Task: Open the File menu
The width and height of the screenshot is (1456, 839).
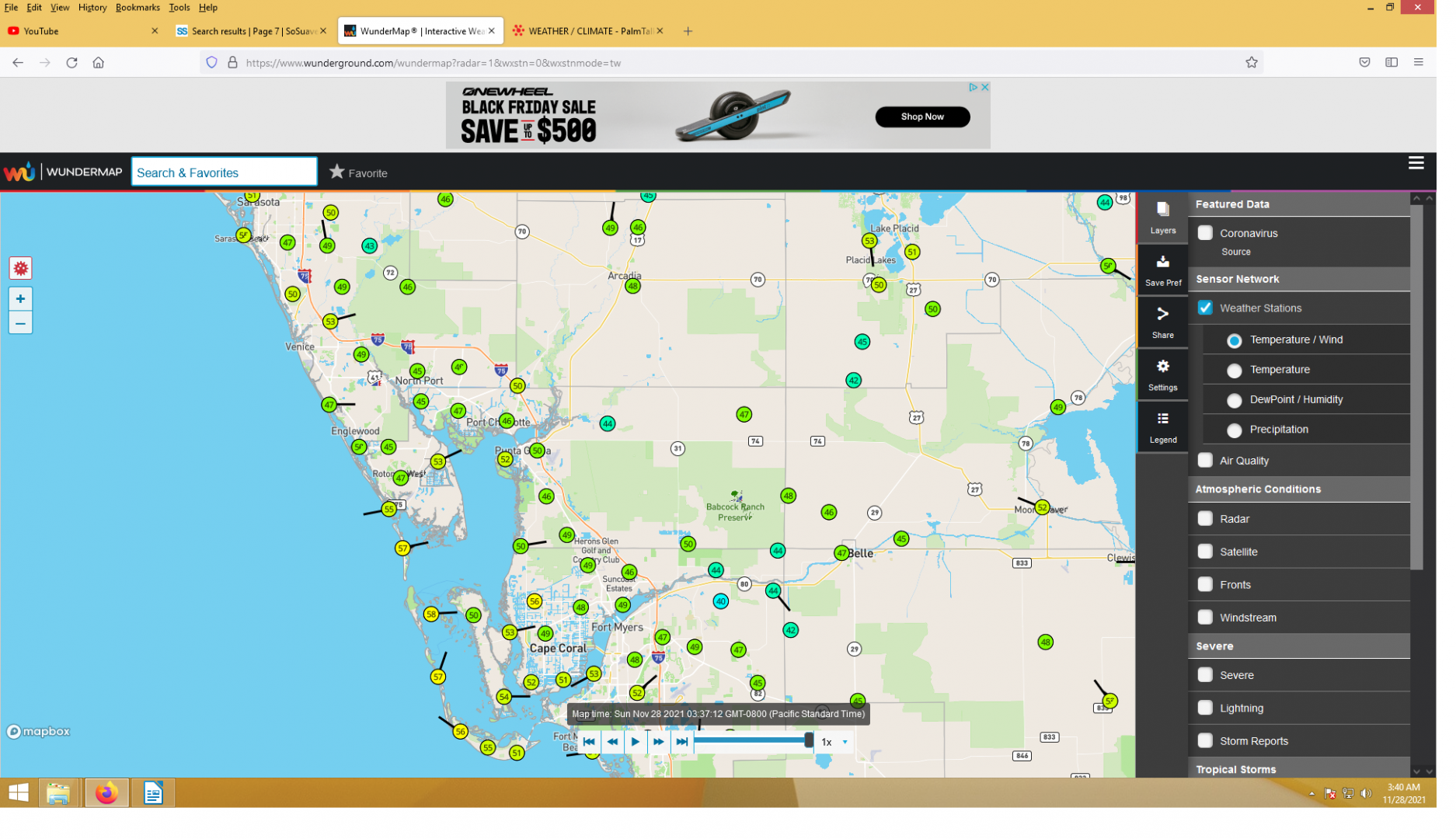Action: (x=11, y=8)
